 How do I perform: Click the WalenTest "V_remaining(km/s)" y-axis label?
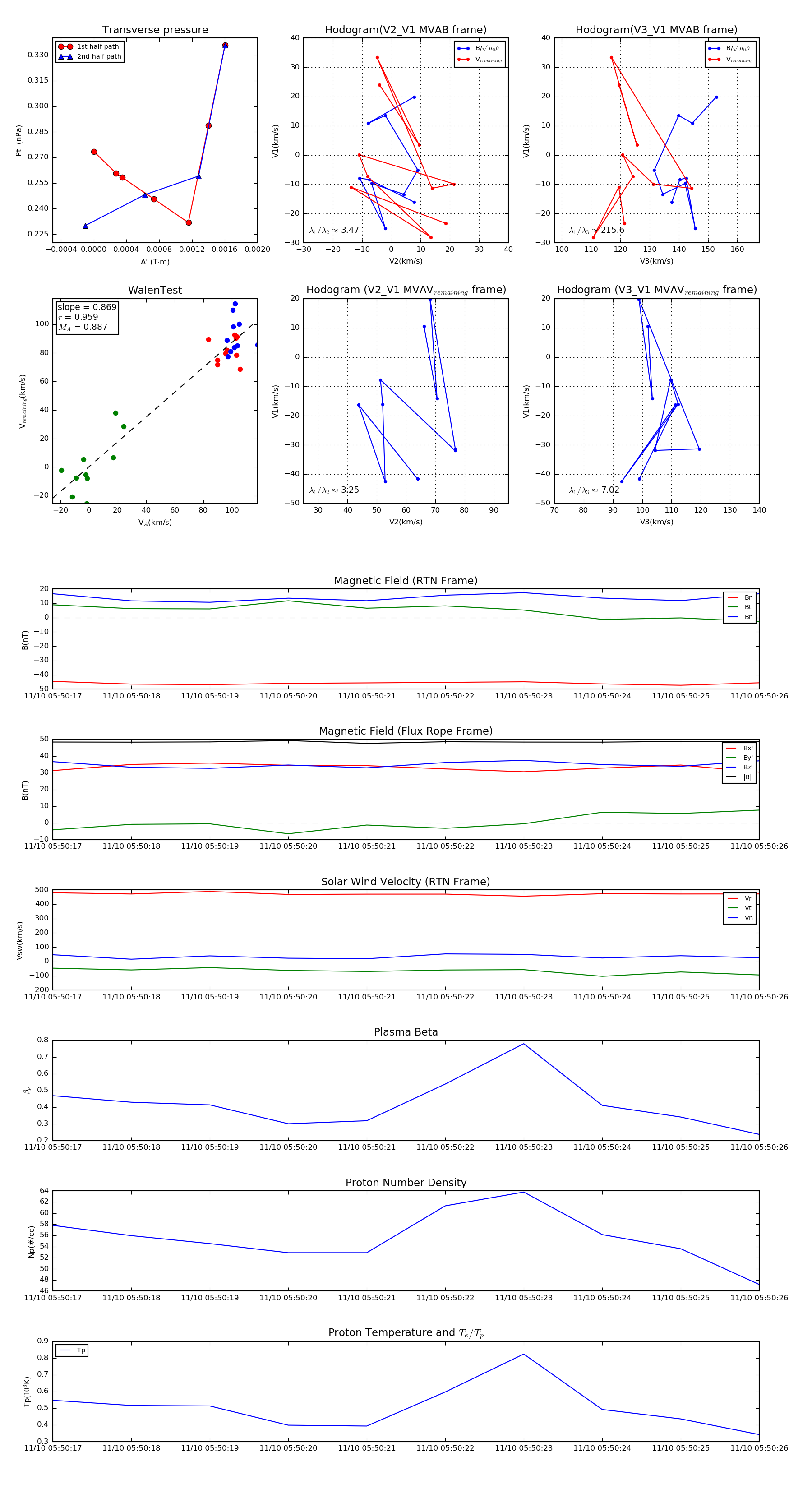click(23, 401)
